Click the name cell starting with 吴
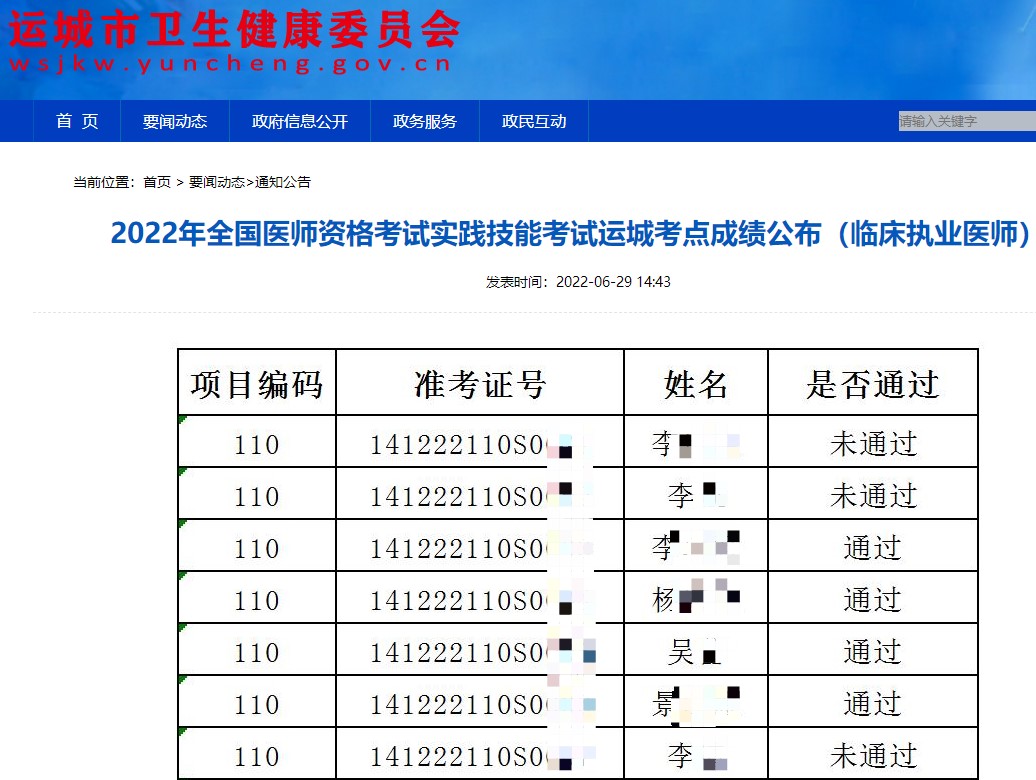The width and height of the screenshot is (1036, 780). [x=695, y=651]
